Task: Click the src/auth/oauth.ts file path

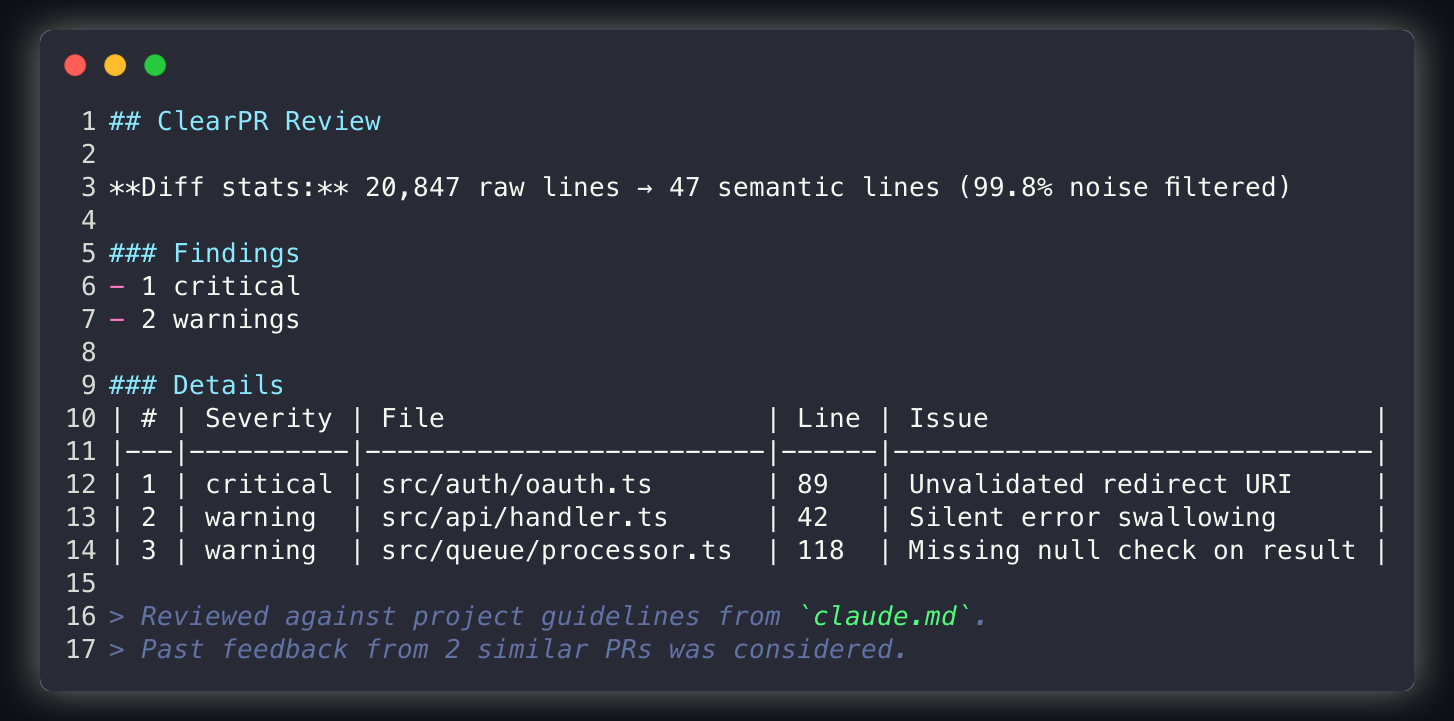Action: [516, 485]
